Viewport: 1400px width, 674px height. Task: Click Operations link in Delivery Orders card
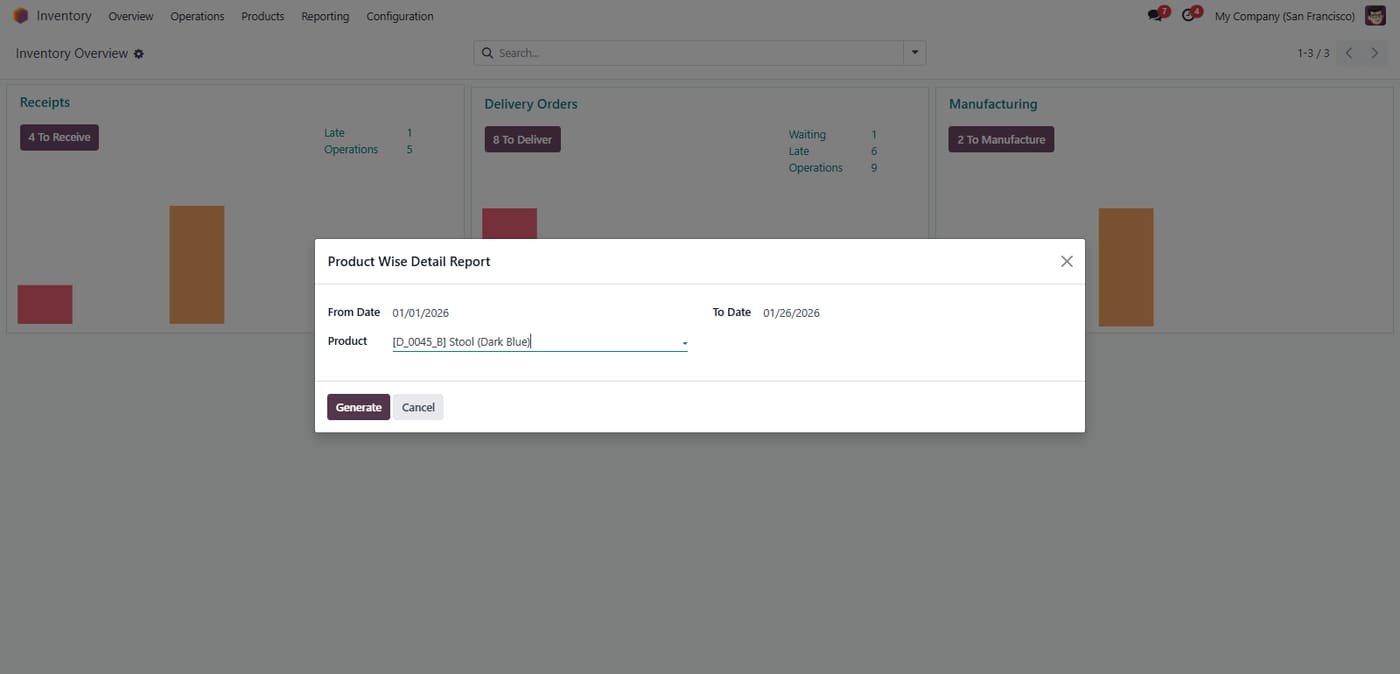click(x=816, y=168)
